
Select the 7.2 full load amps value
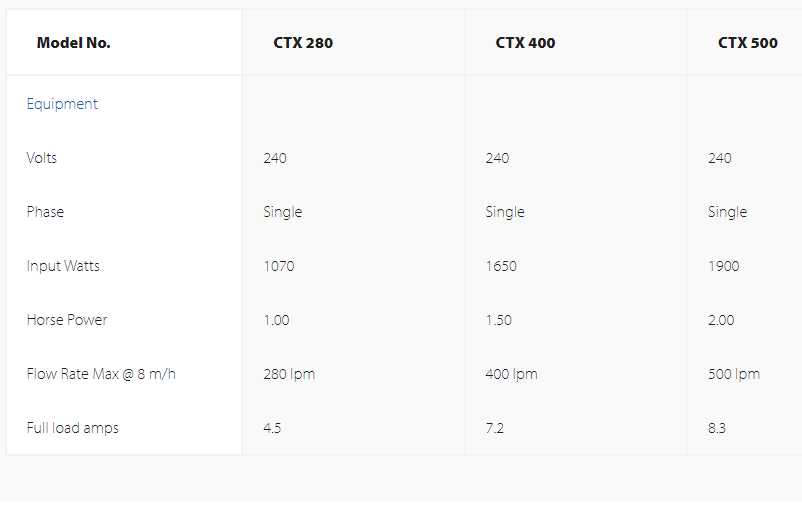(494, 428)
